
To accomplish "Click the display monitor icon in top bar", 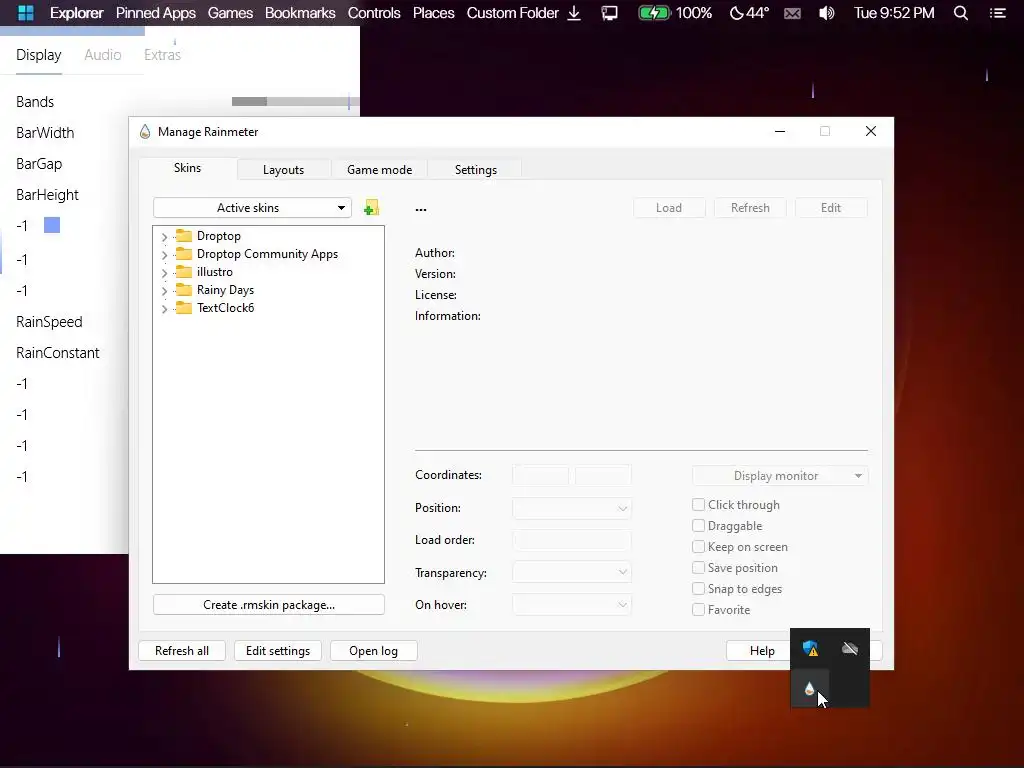I will coord(609,13).
